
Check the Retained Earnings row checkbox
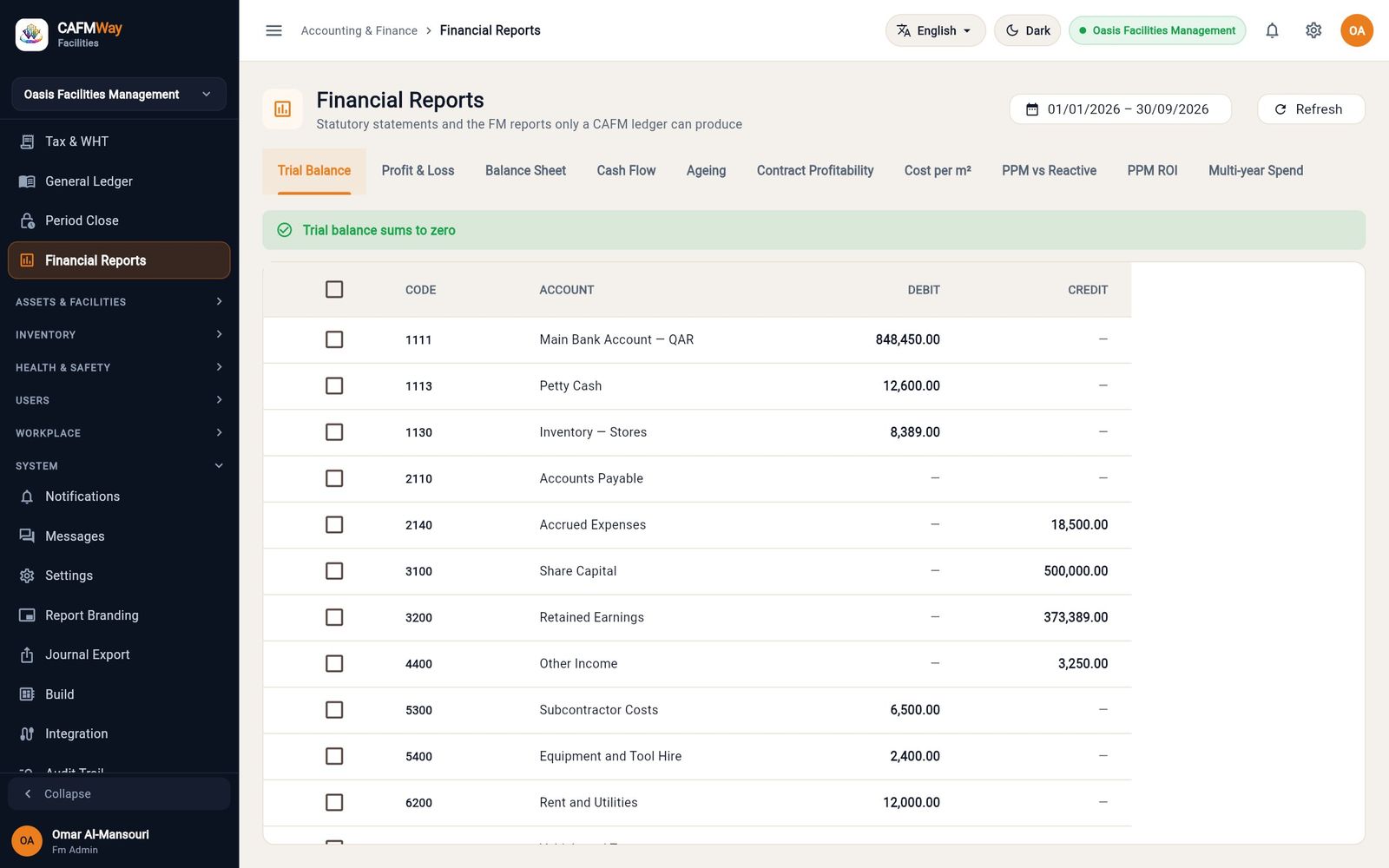[x=334, y=617]
